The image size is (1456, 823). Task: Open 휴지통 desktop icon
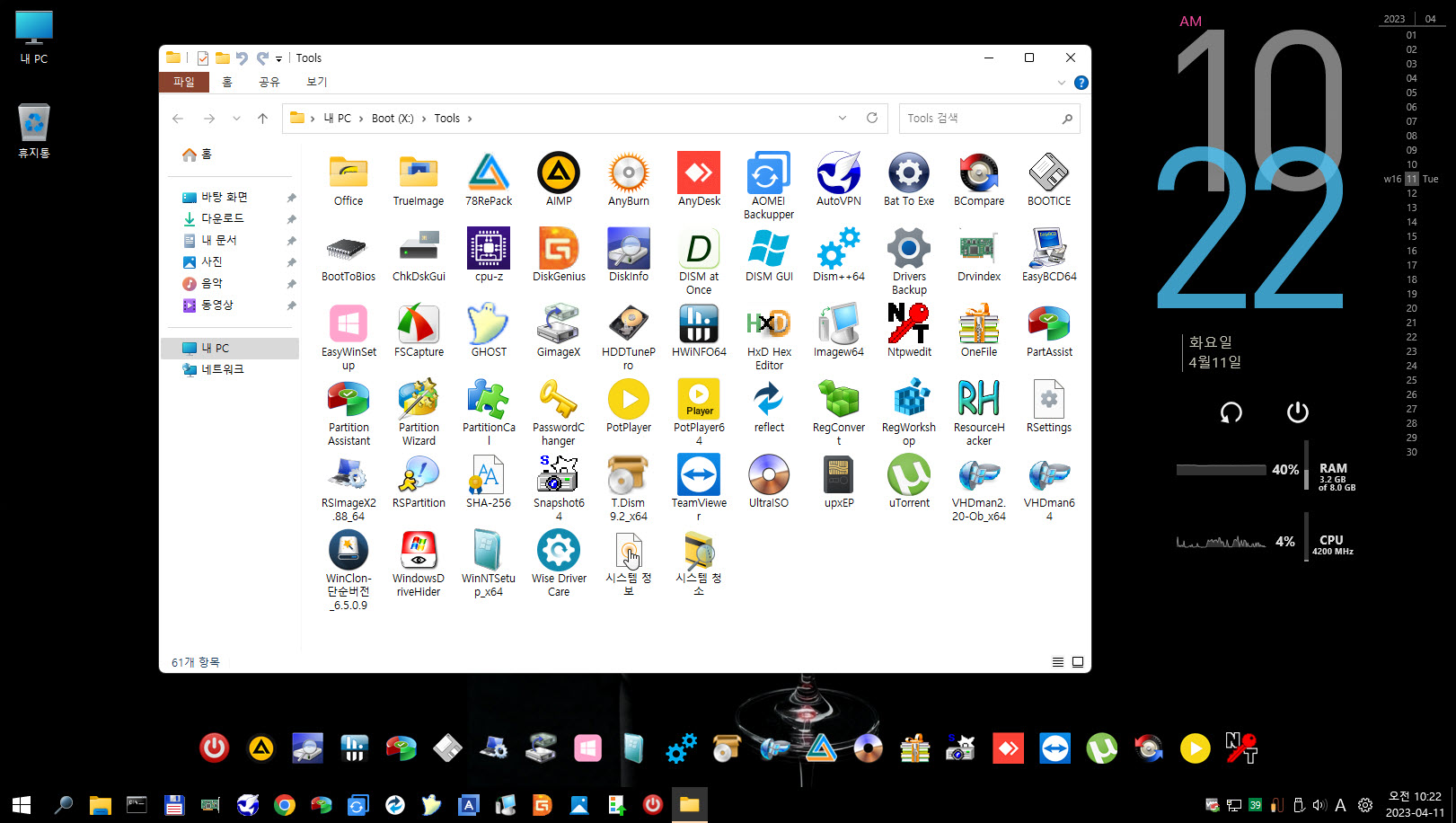click(x=34, y=131)
